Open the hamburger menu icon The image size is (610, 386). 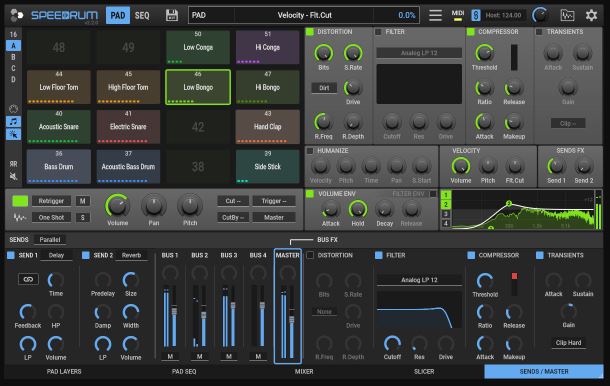pos(435,15)
